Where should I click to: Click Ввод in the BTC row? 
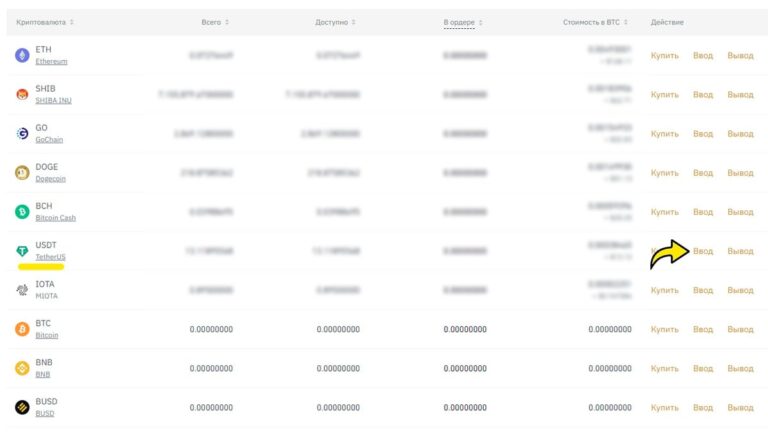pos(703,330)
